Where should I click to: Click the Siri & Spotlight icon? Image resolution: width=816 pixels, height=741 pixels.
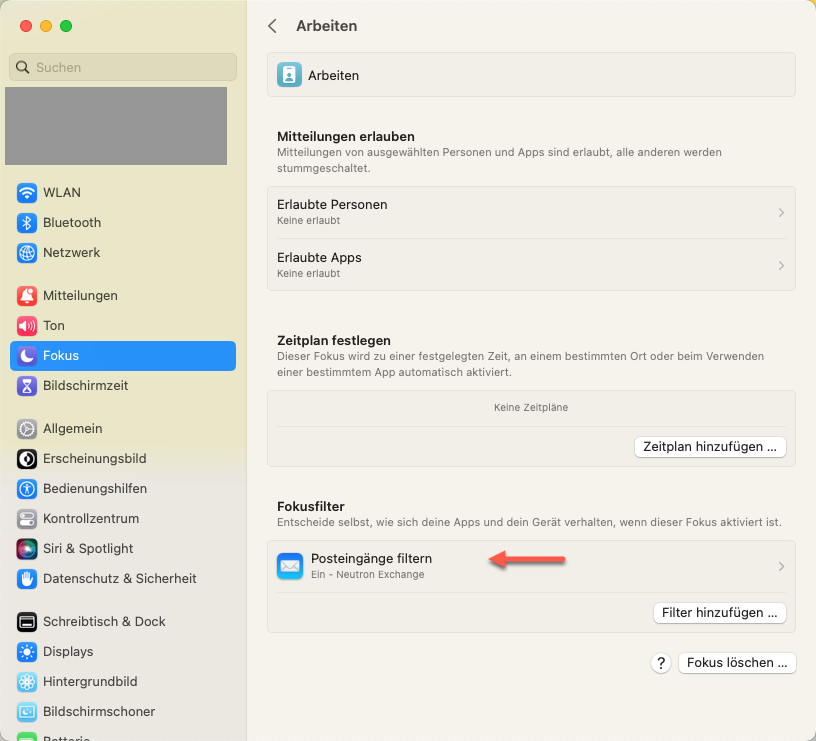pyautogui.click(x=27, y=549)
